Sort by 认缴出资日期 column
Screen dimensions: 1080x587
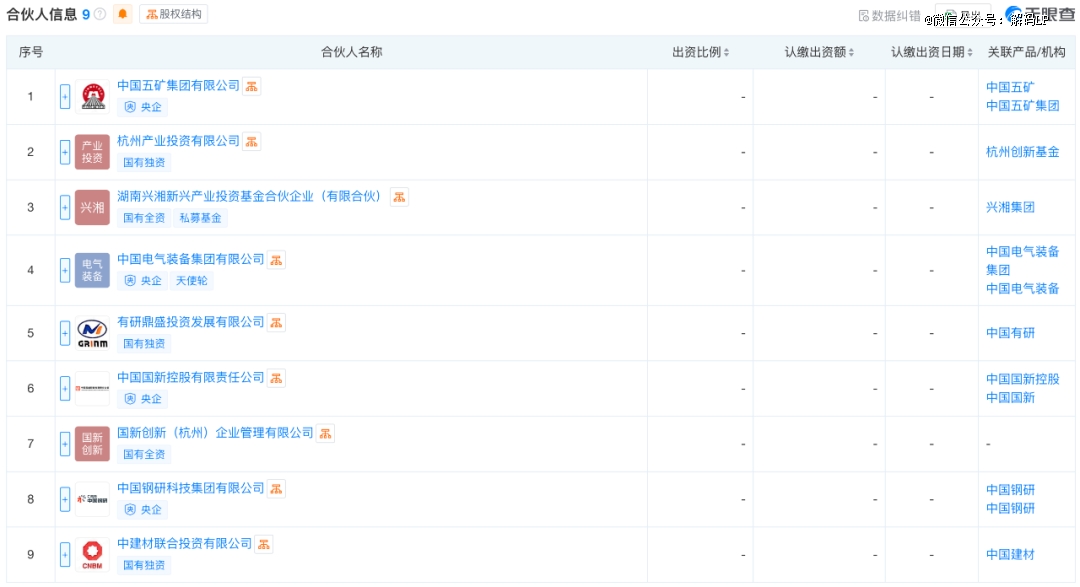coord(931,52)
